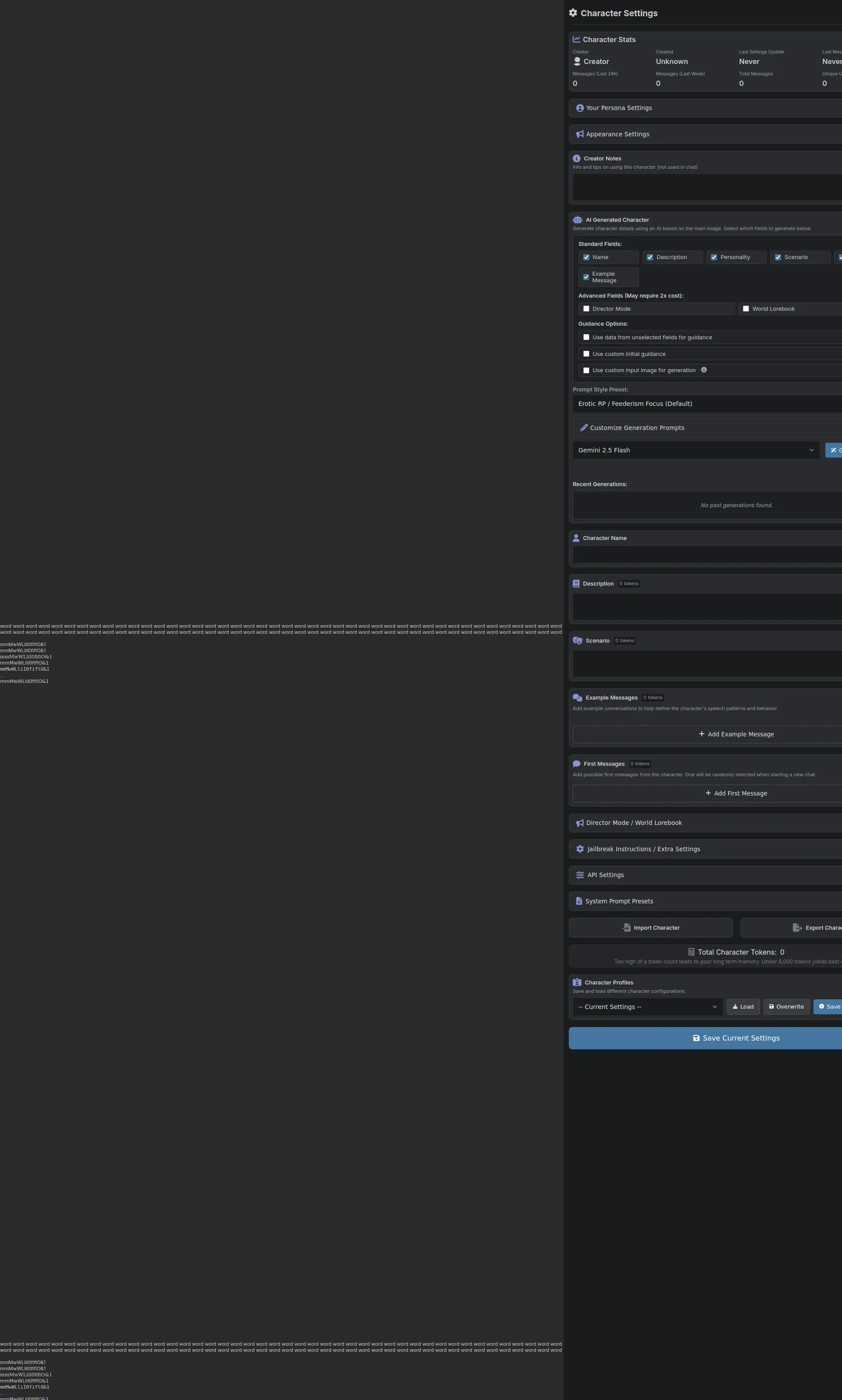Click the Import Character button
Screen dimensions: 842x1400
[651, 927]
